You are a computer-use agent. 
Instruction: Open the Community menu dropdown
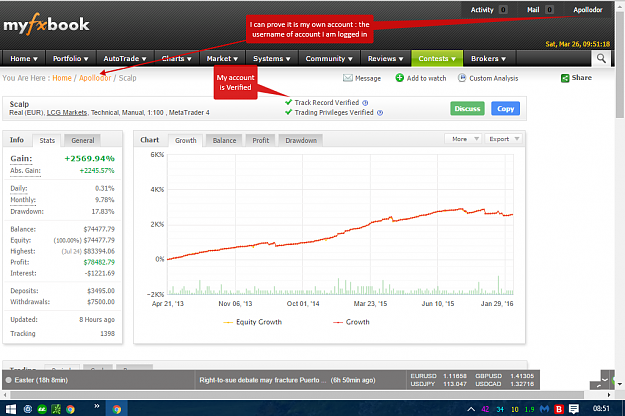coord(329,59)
